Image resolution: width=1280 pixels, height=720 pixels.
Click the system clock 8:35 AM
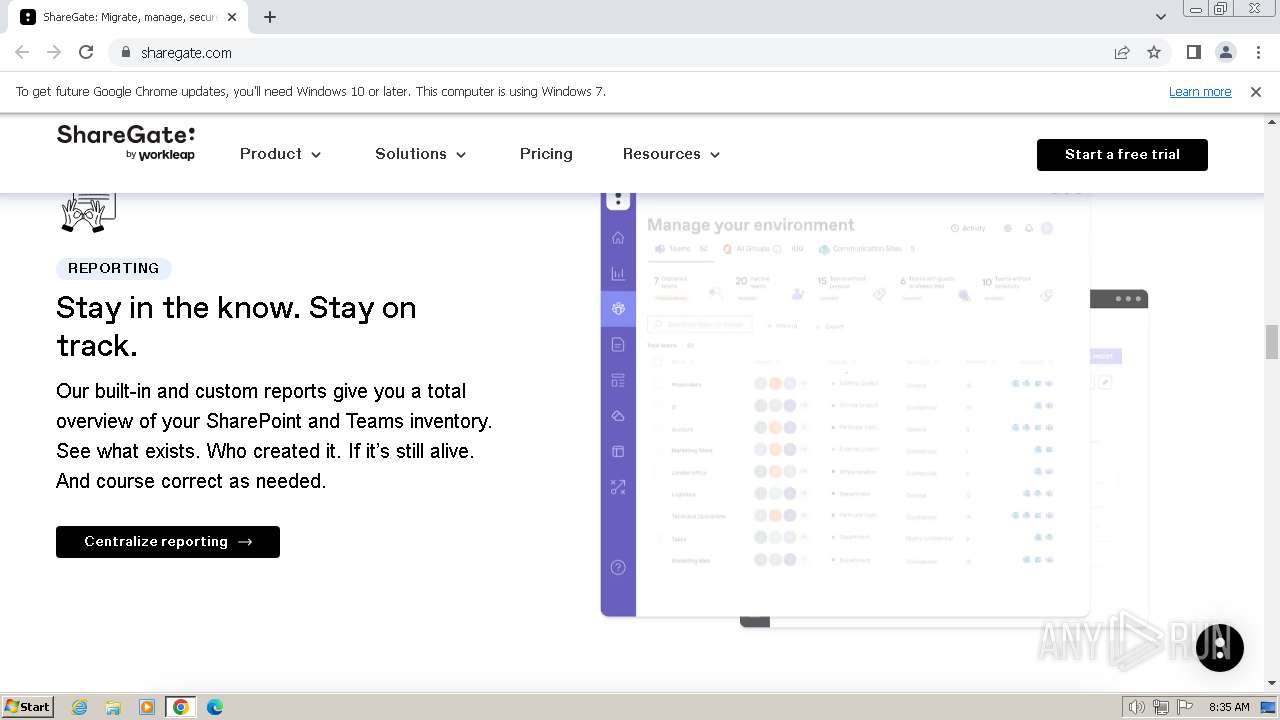(1229, 707)
